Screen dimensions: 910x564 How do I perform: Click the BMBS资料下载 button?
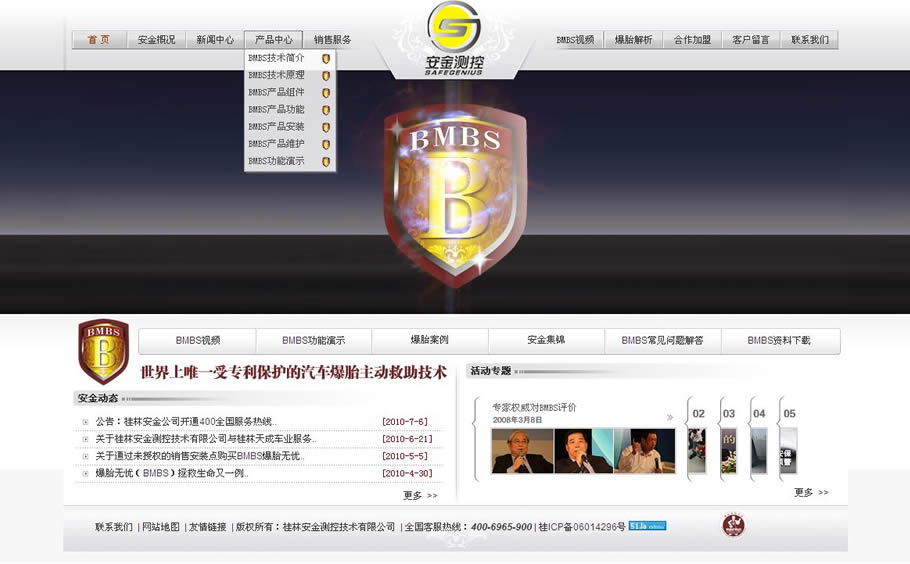pyautogui.click(x=779, y=341)
